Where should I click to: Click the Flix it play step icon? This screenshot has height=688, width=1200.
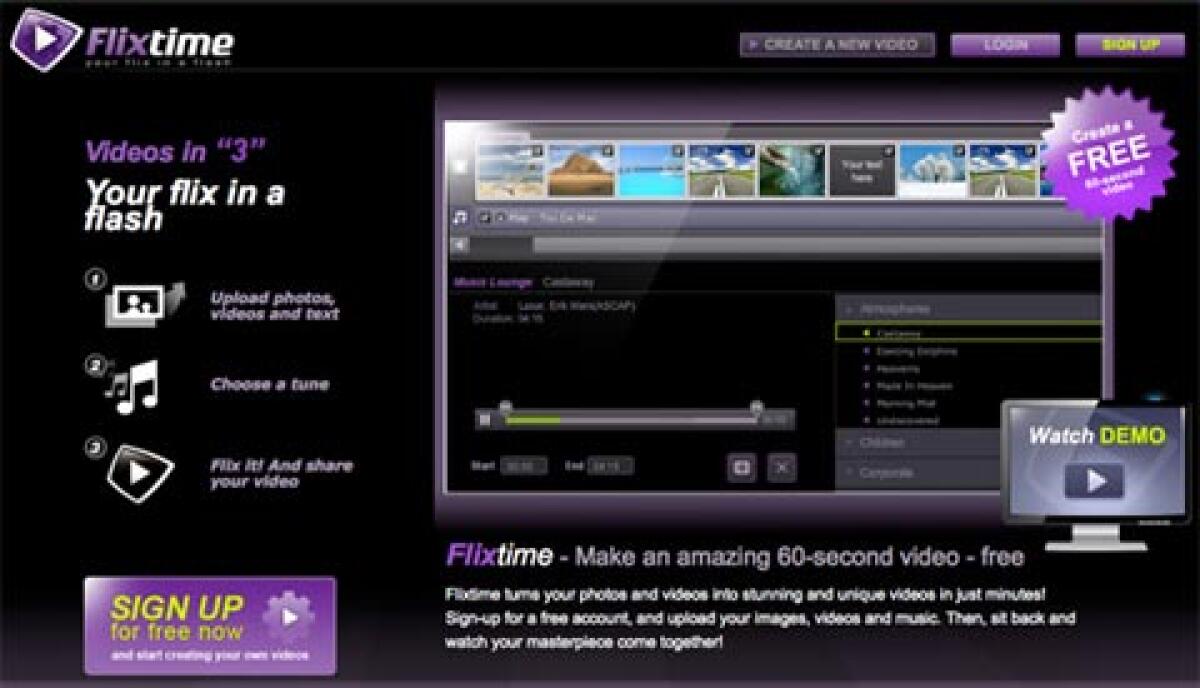coord(139,471)
